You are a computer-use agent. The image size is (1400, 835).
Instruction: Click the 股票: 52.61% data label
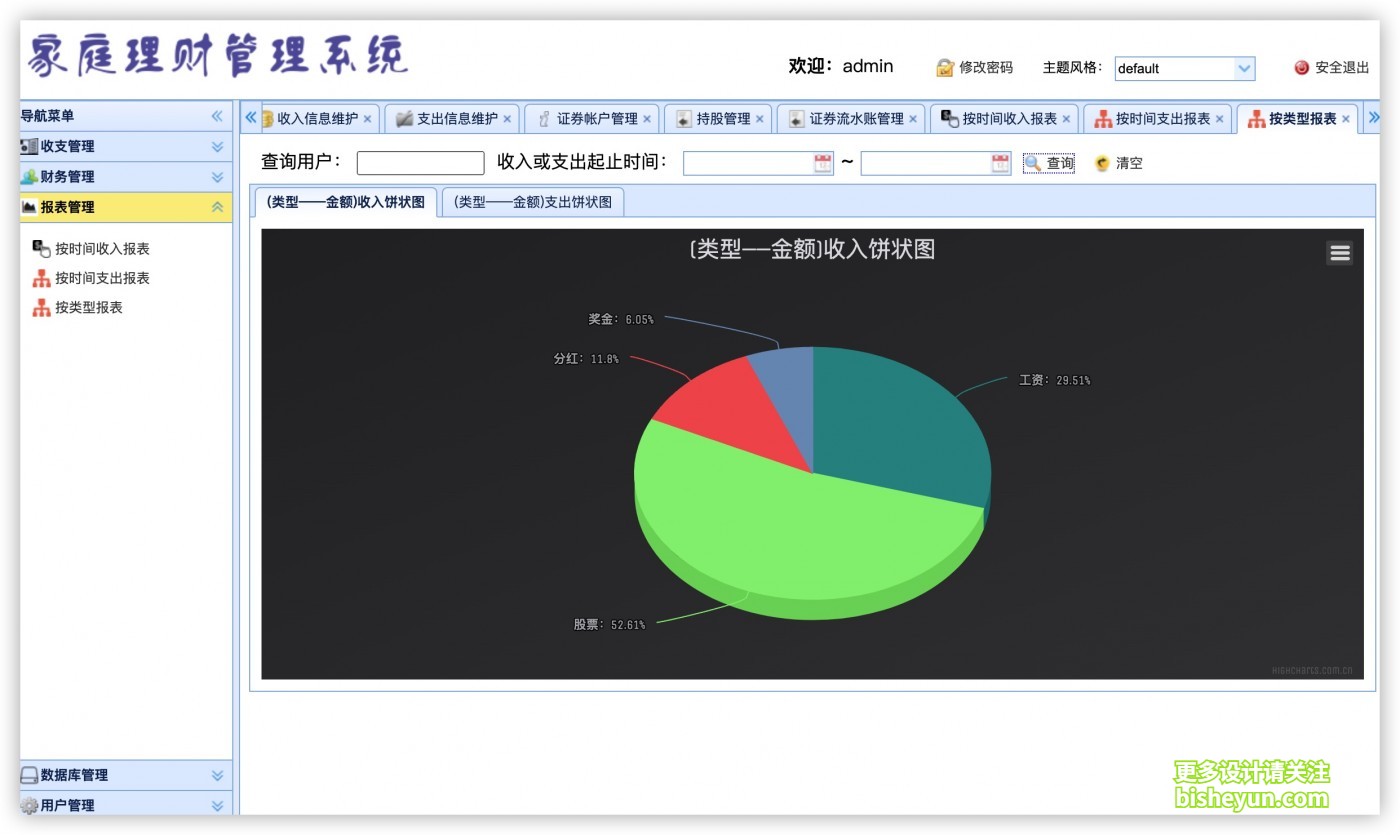click(x=609, y=625)
